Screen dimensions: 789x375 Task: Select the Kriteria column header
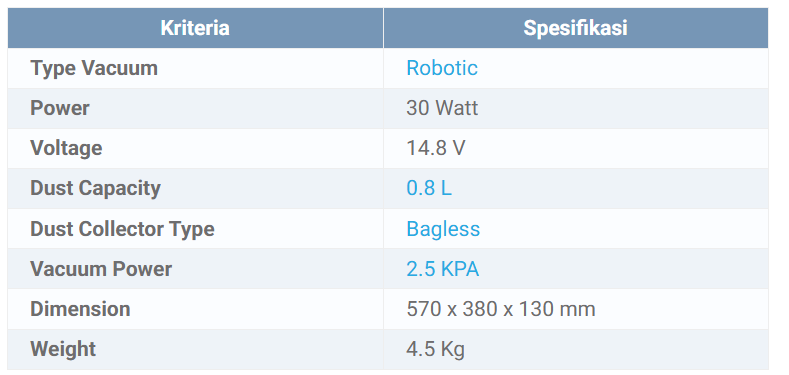[195, 28]
